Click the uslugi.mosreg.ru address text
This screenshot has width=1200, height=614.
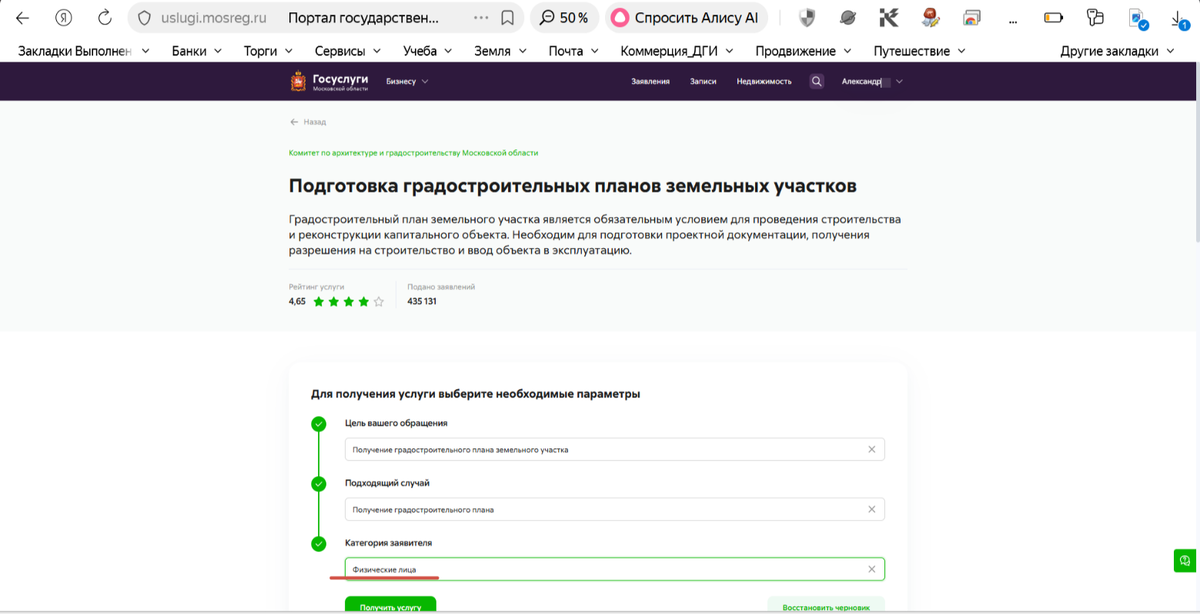[x=214, y=18]
